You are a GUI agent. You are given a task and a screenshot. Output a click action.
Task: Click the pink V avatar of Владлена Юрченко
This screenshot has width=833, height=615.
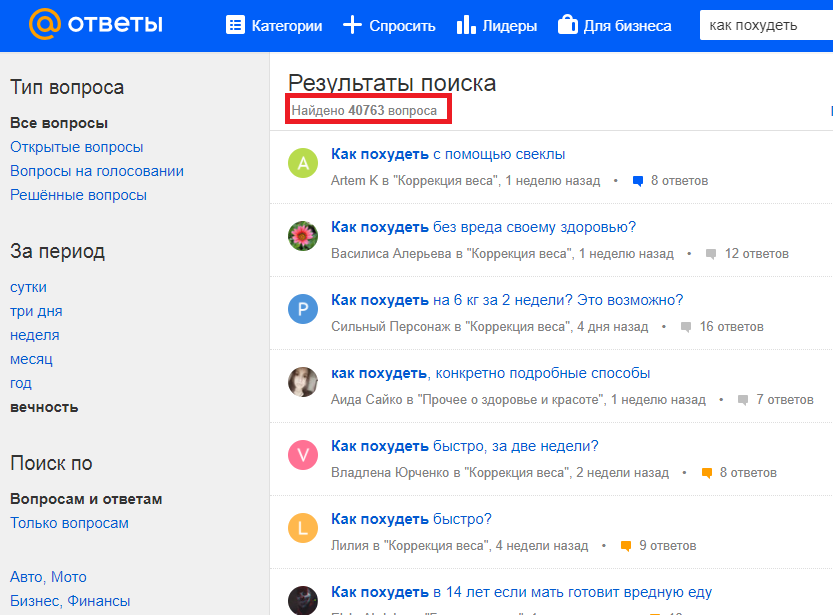tap(303, 455)
